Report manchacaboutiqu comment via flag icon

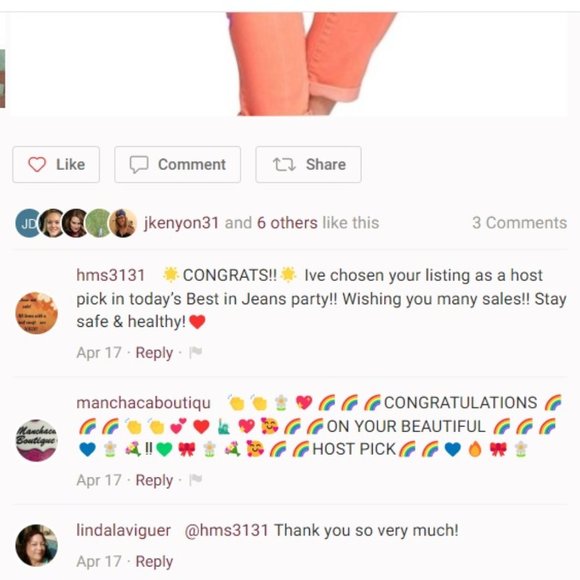(195, 480)
